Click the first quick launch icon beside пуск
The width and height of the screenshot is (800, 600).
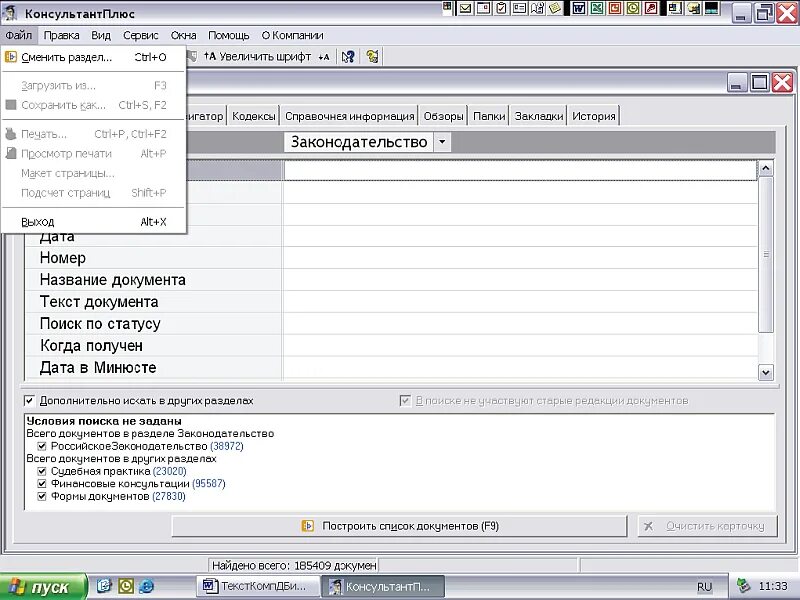coord(104,586)
